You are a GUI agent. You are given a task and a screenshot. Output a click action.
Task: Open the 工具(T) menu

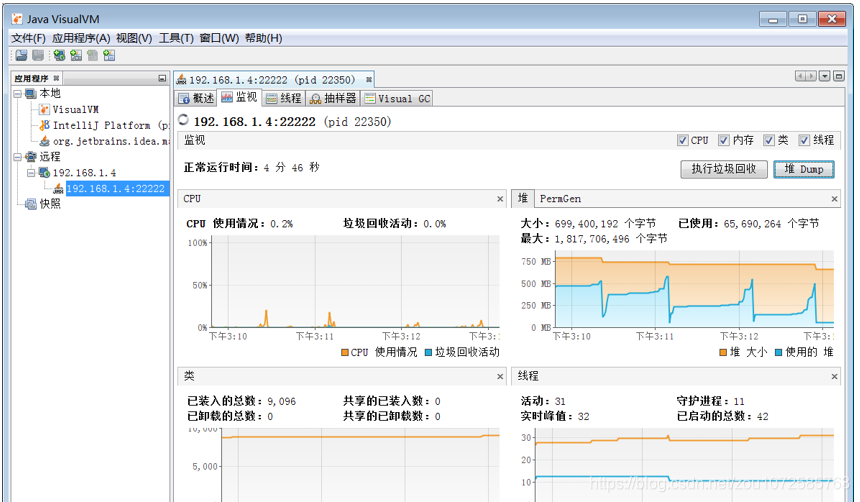[x=176, y=38]
